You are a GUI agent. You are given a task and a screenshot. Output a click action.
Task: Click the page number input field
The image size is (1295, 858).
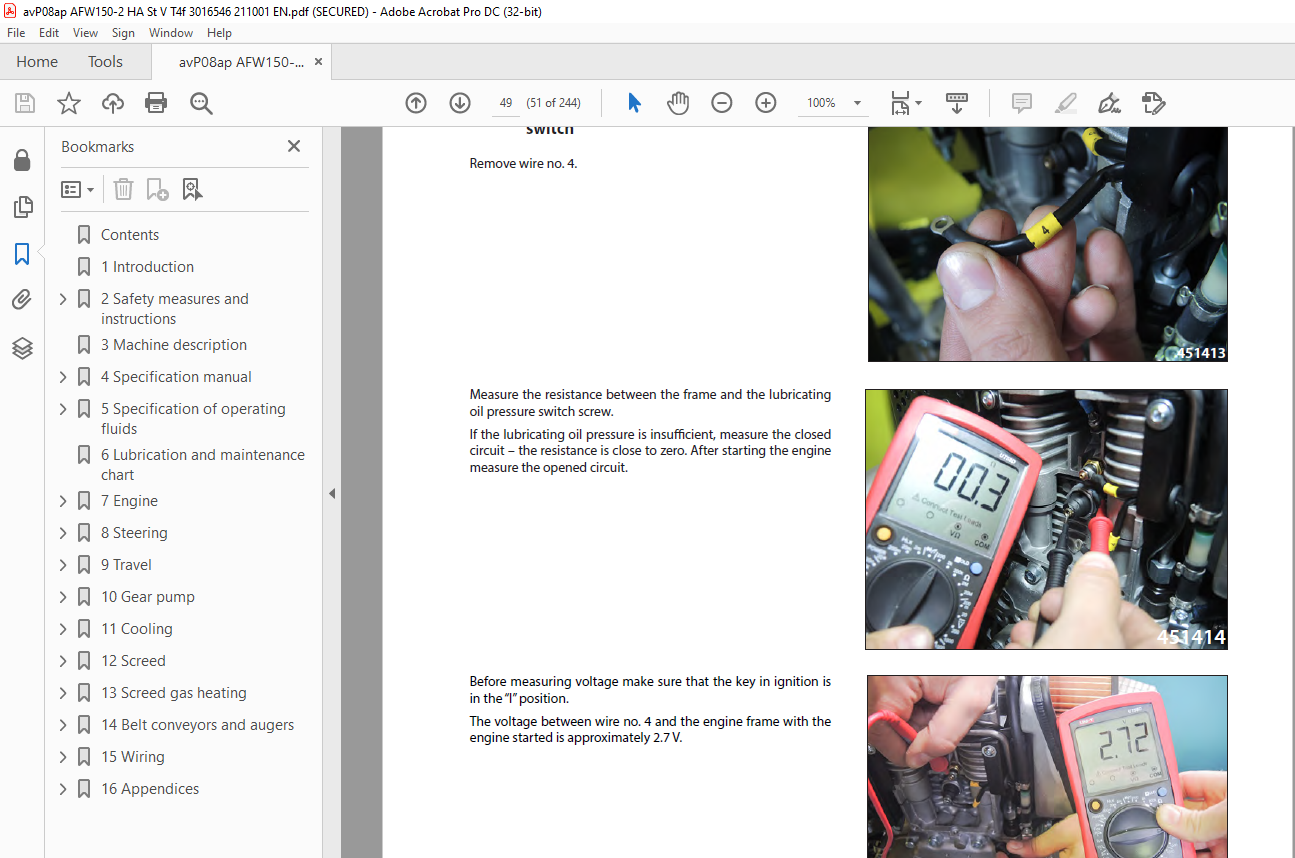(x=506, y=103)
